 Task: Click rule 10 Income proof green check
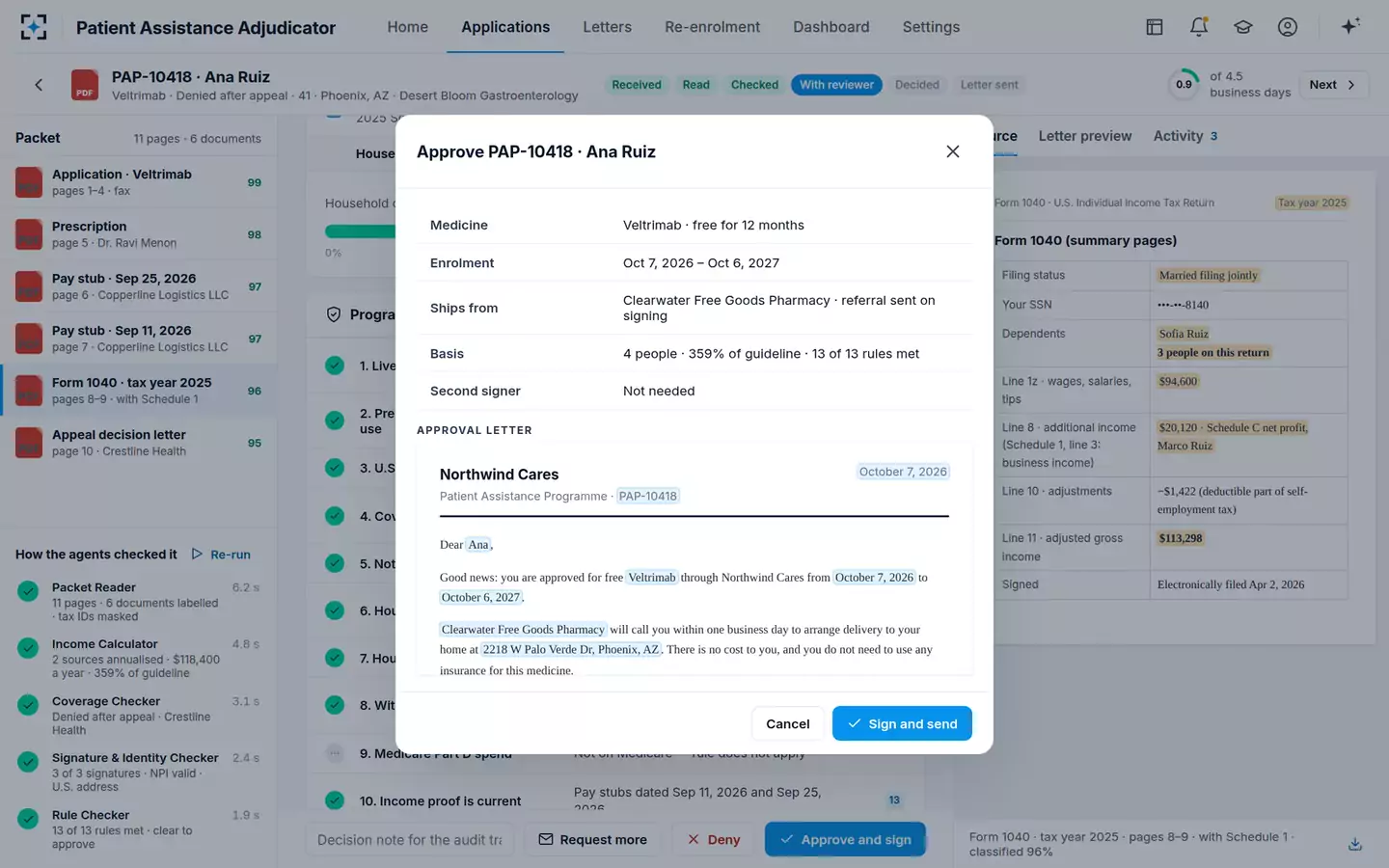pyautogui.click(x=335, y=800)
